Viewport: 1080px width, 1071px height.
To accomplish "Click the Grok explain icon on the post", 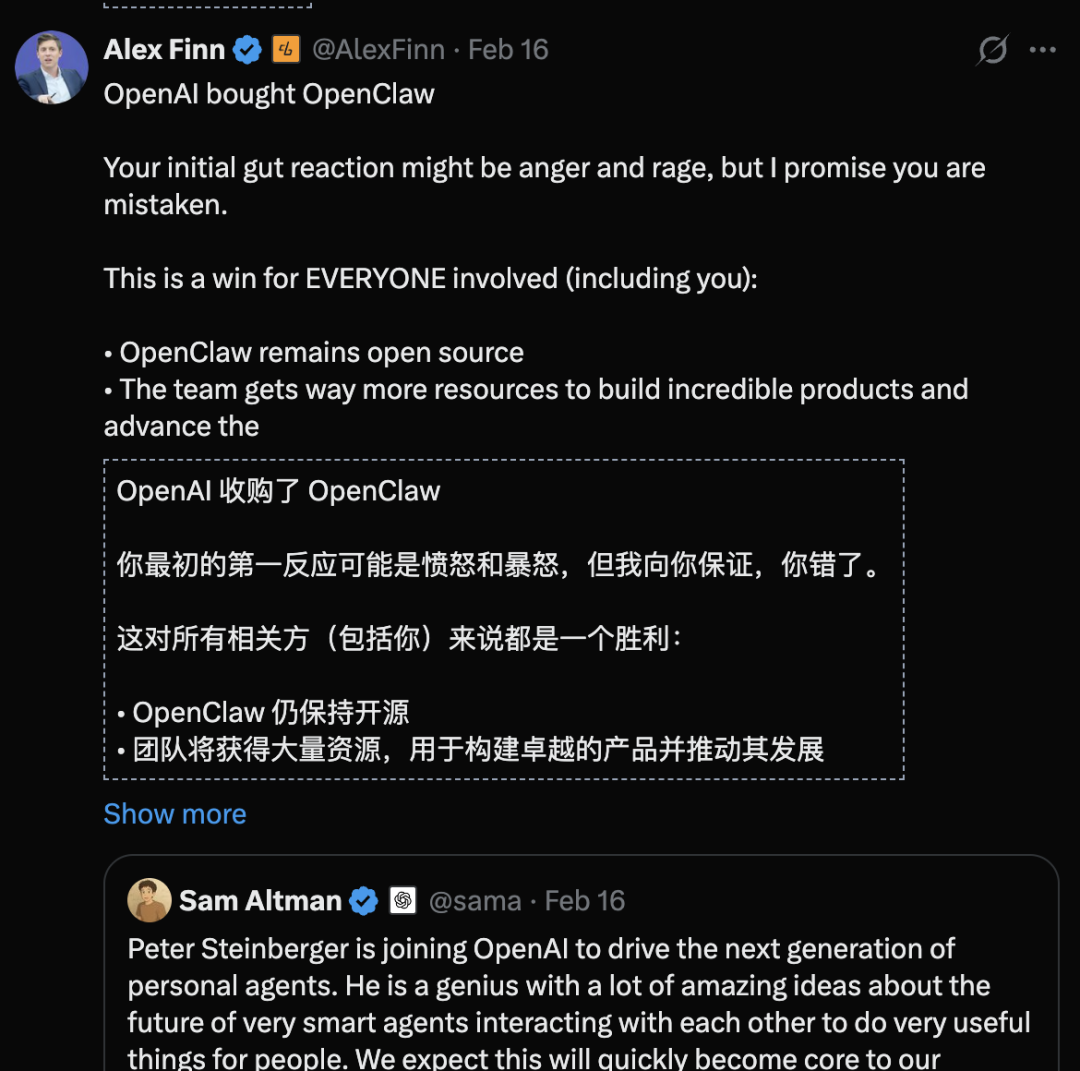I will click(992, 50).
